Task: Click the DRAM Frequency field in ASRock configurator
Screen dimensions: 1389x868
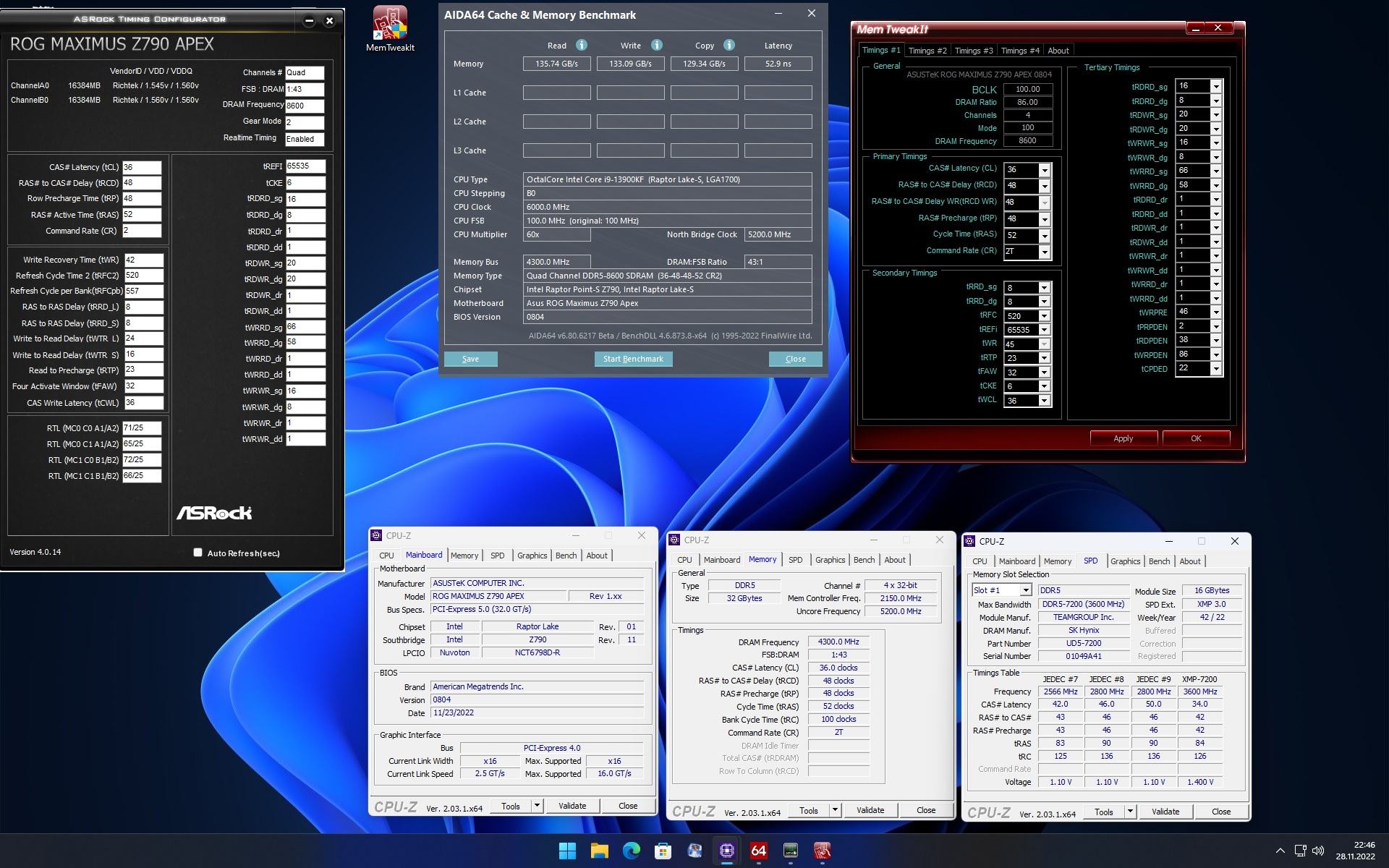Action: [305, 106]
